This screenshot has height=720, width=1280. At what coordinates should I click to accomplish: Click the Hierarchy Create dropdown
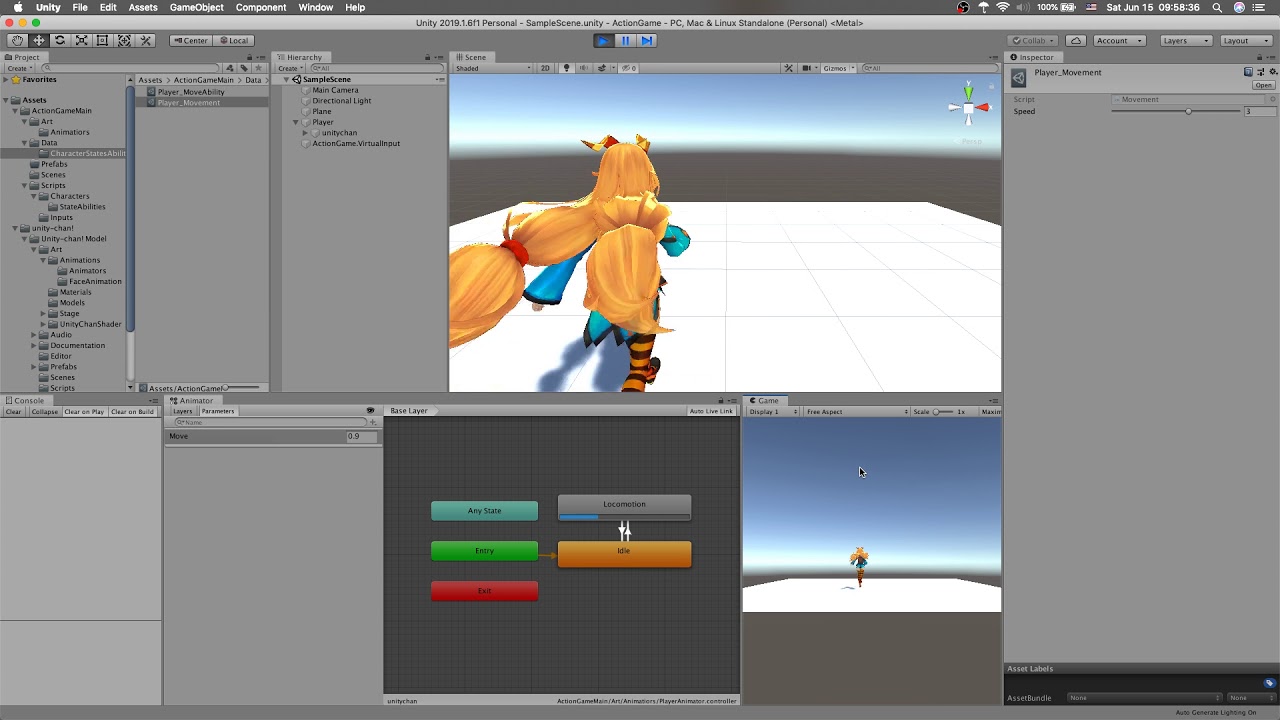[x=291, y=68]
